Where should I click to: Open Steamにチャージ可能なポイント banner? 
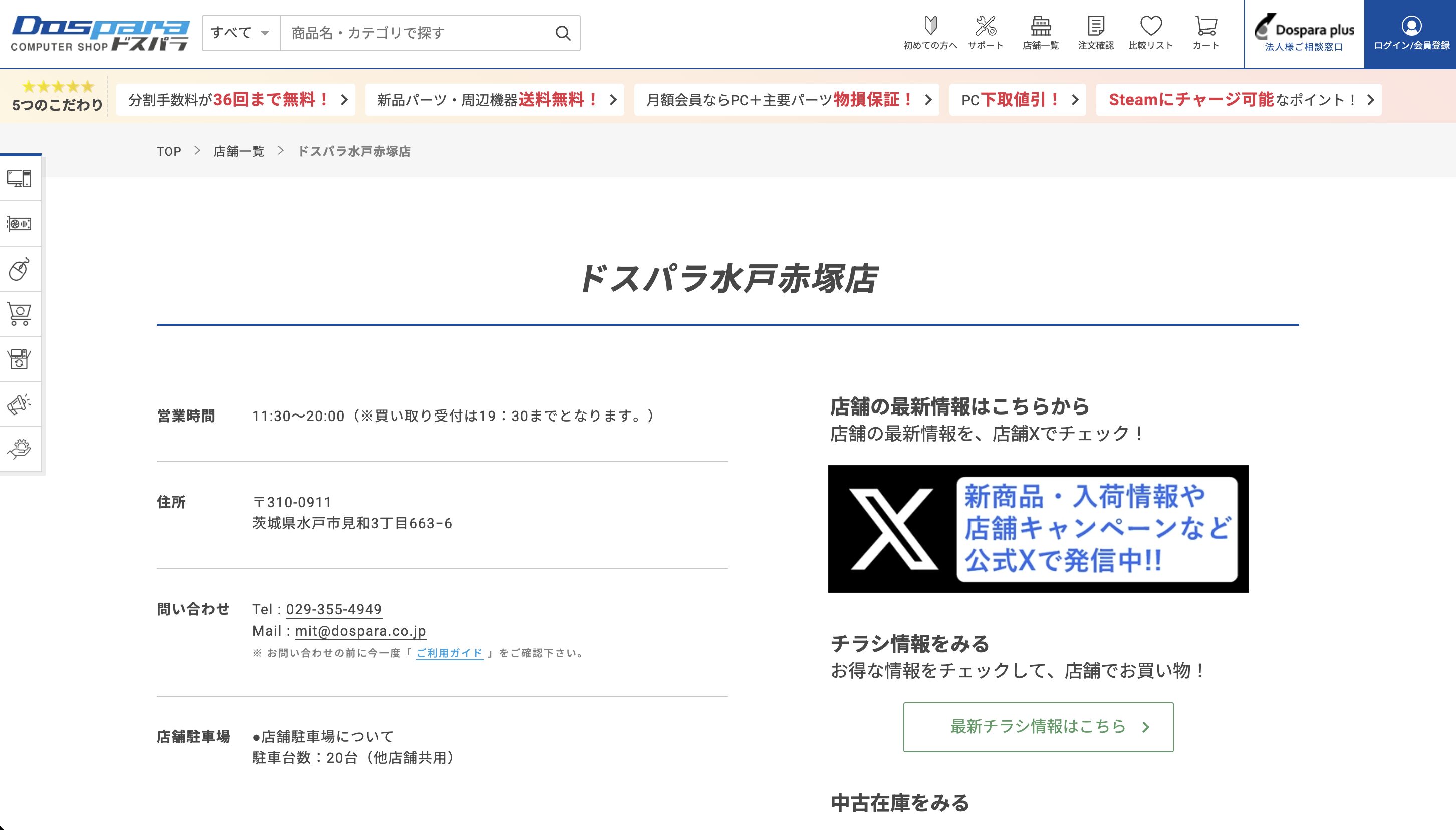pyautogui.click(x=1239, y=100)
